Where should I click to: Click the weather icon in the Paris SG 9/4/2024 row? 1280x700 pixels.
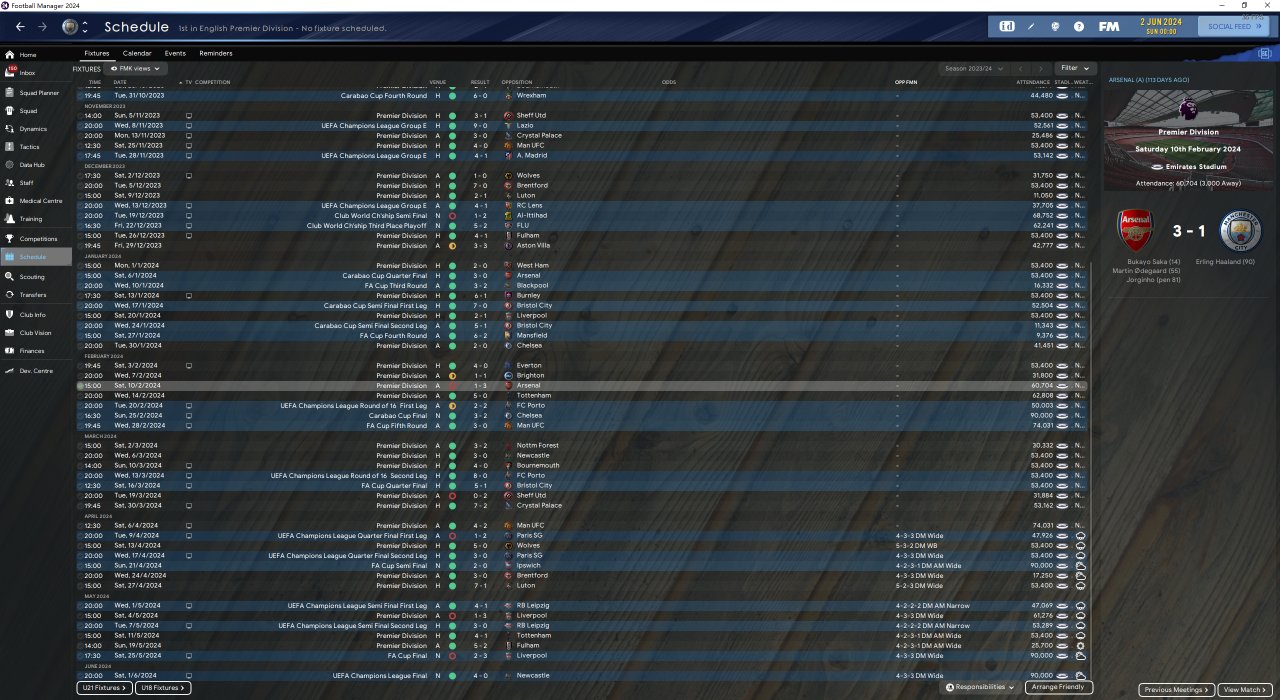click(1080, 536)
